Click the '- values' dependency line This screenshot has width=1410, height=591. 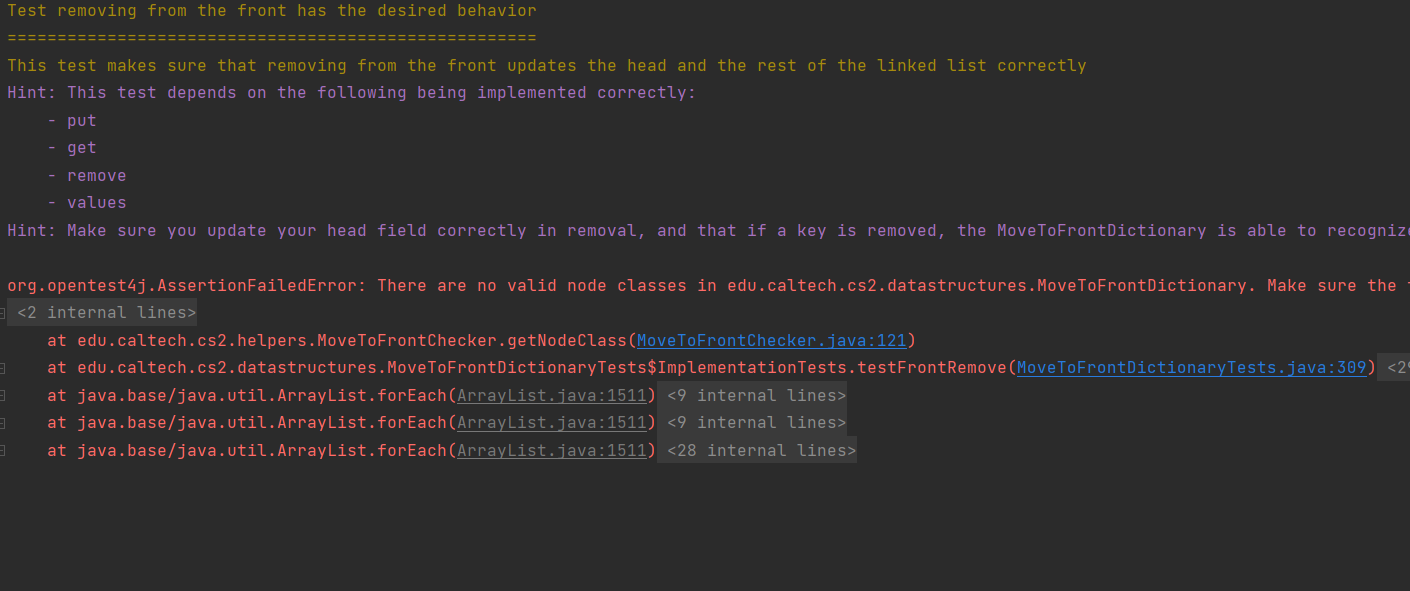(97, 202)
